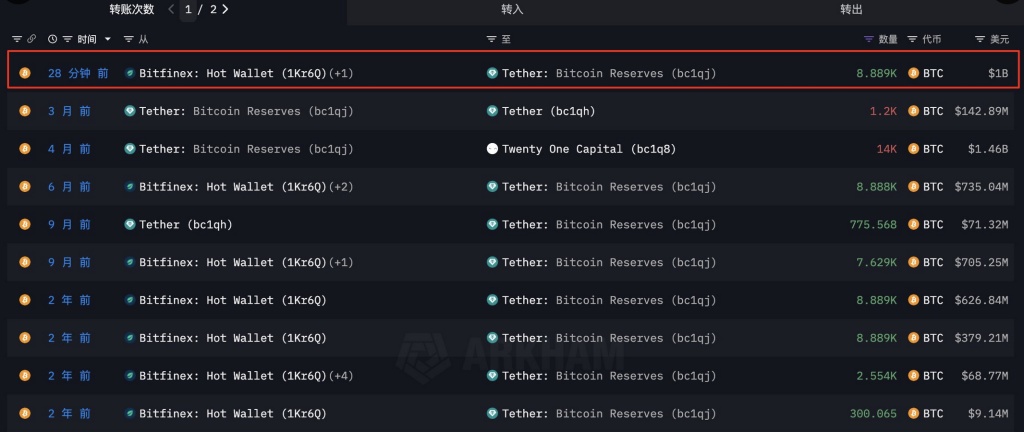The width and height of the screenshot is (1024, 432).
Task: Open filter icon next to 至 column
Action: [492, 39]
